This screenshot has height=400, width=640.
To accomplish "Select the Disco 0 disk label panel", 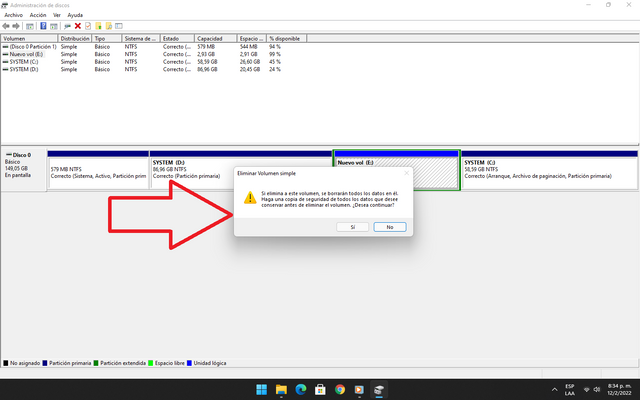I will tap(23, 170).
